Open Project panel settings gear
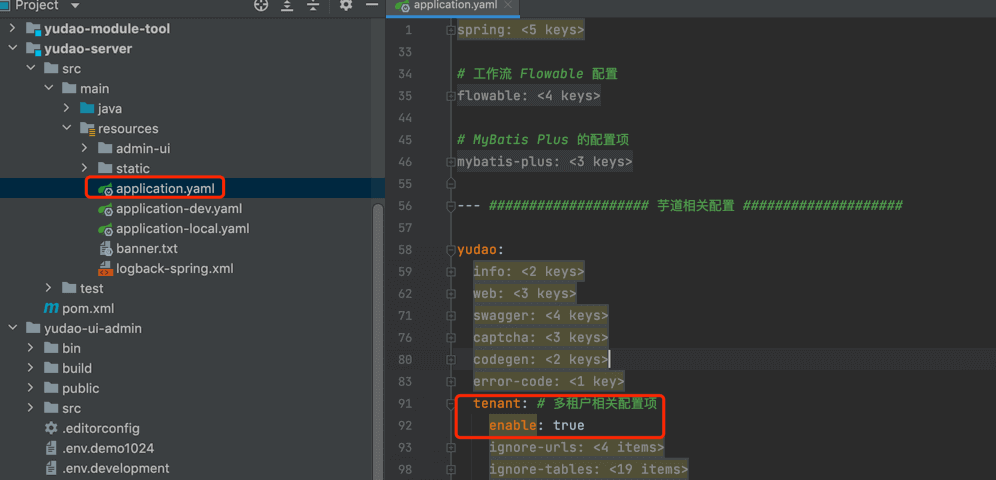 (346, 5)
